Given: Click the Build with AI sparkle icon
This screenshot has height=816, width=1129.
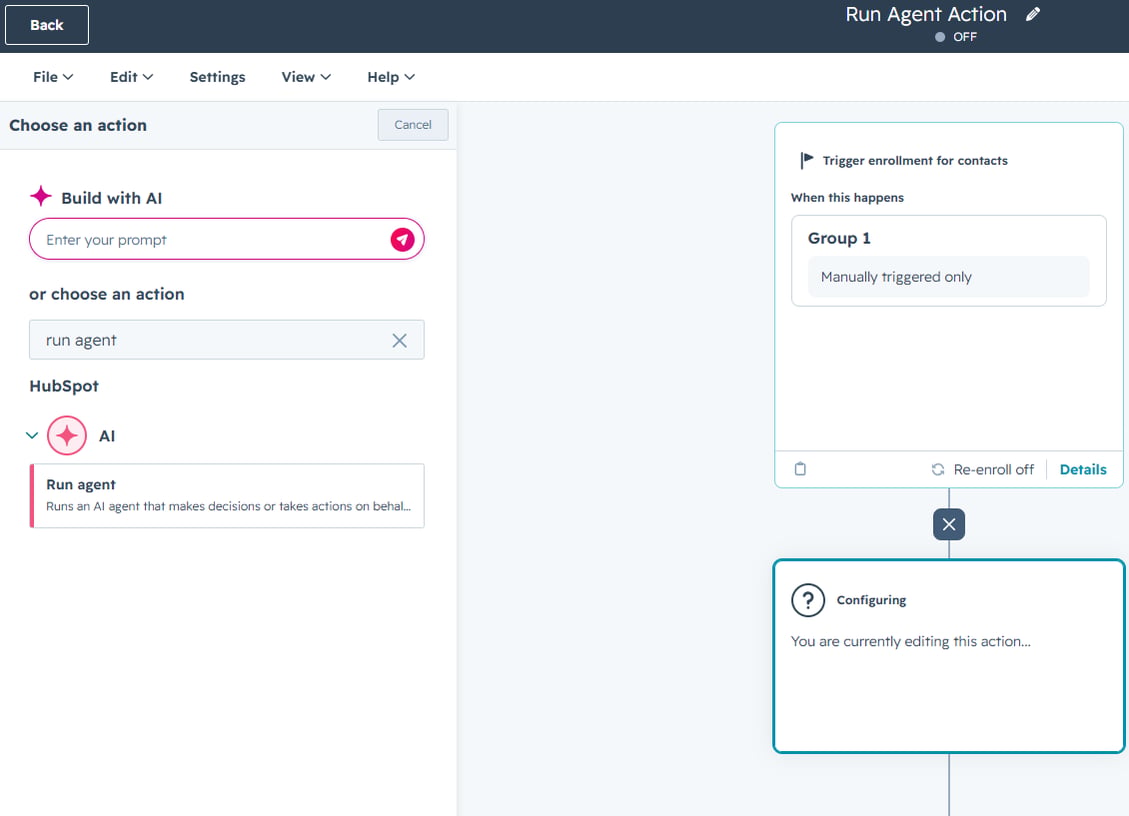Looking at the screenshot, I should point(41,196).
